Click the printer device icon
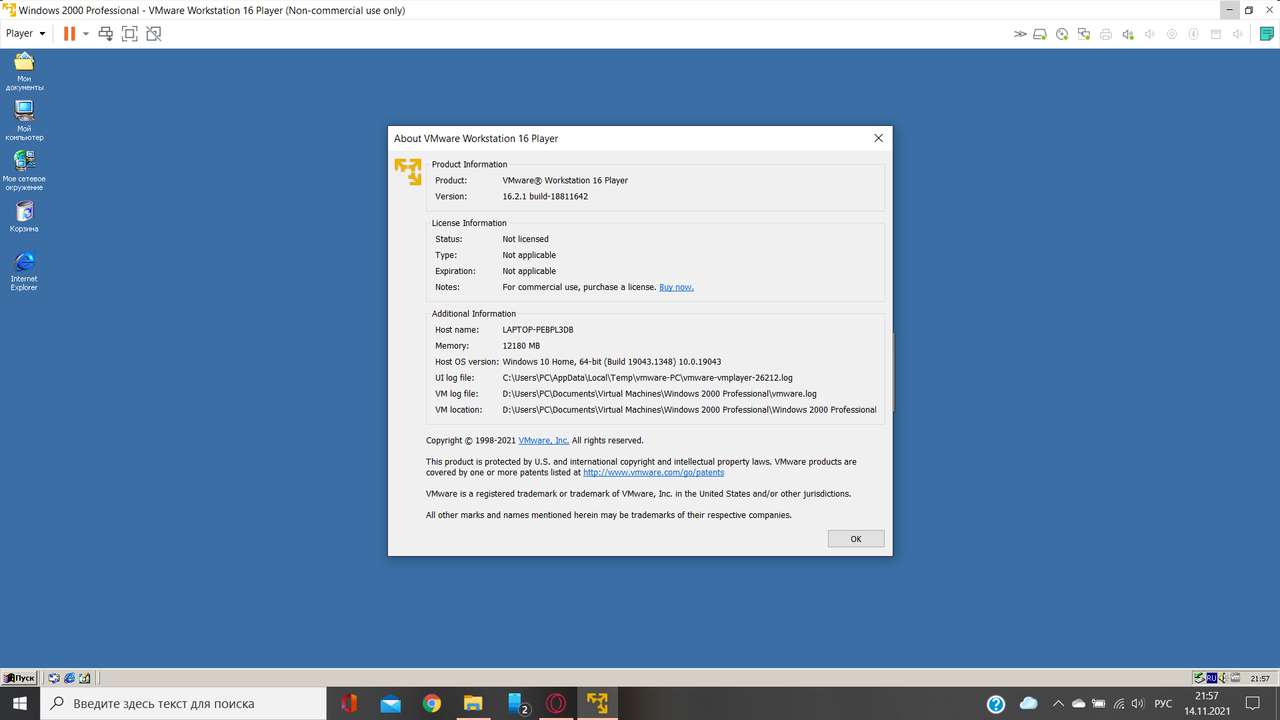The height and width of the screenshot is (720, 1280). [1106, 34]
